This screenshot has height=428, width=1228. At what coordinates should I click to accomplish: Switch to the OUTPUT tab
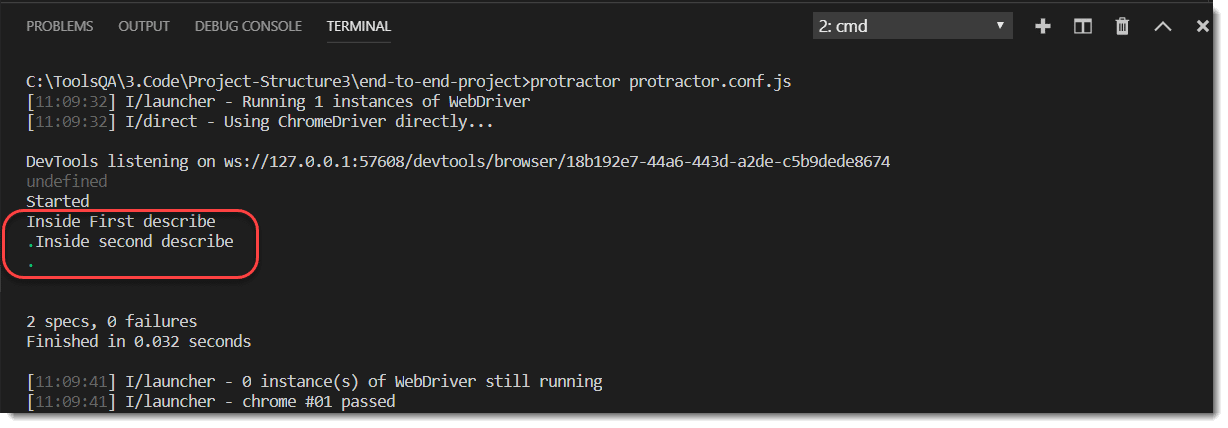click(x=144, y=27)
